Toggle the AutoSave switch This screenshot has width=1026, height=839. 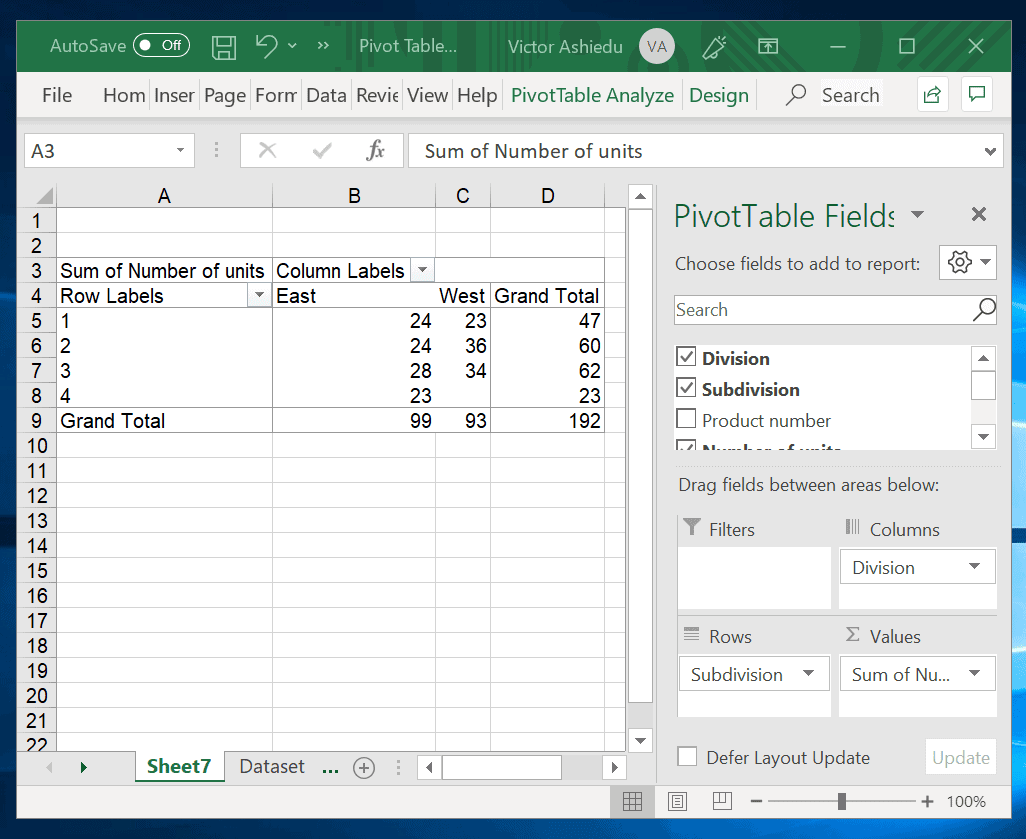[162, 45]
